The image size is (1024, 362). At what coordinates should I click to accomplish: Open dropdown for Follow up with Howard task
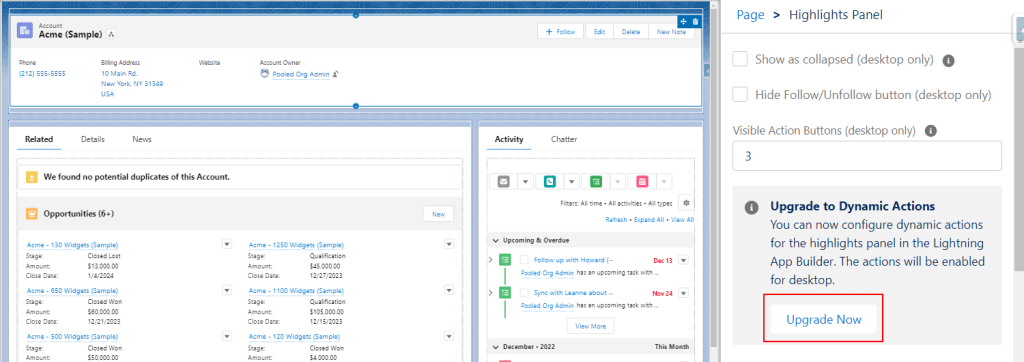684,260
